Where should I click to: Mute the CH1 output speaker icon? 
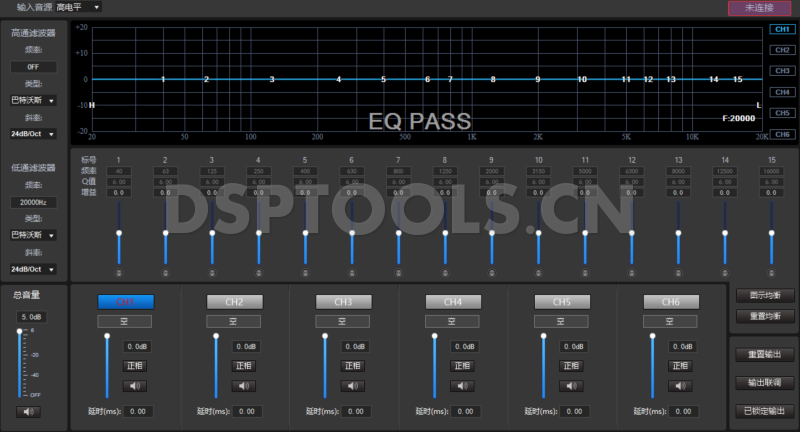coord(134,386)
